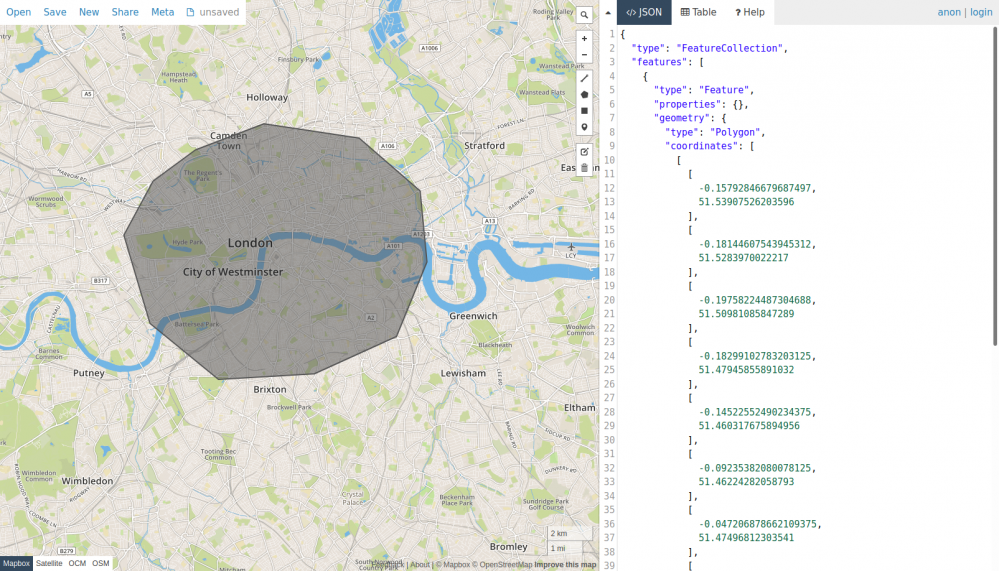
Task: Click the New menu item
Action: 89,12
